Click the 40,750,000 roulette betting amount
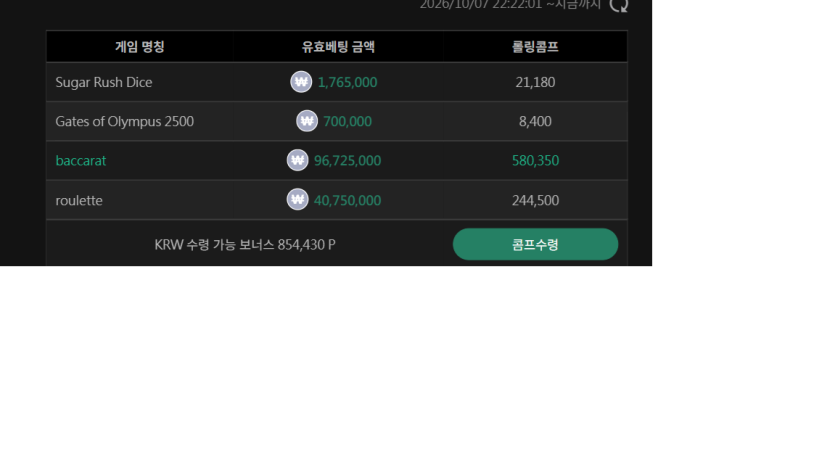This screenshot has width=835, height=470. [x=347, y=201]
